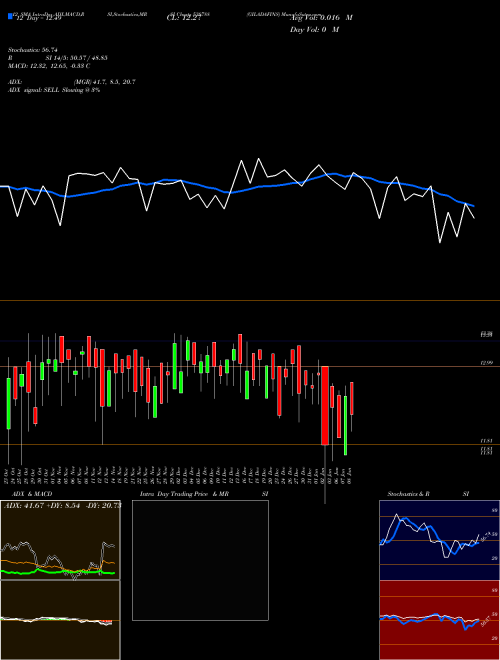Click the Avg Vol: 0.016 M text
The image size is (500, 660).
tap(321, 18)
